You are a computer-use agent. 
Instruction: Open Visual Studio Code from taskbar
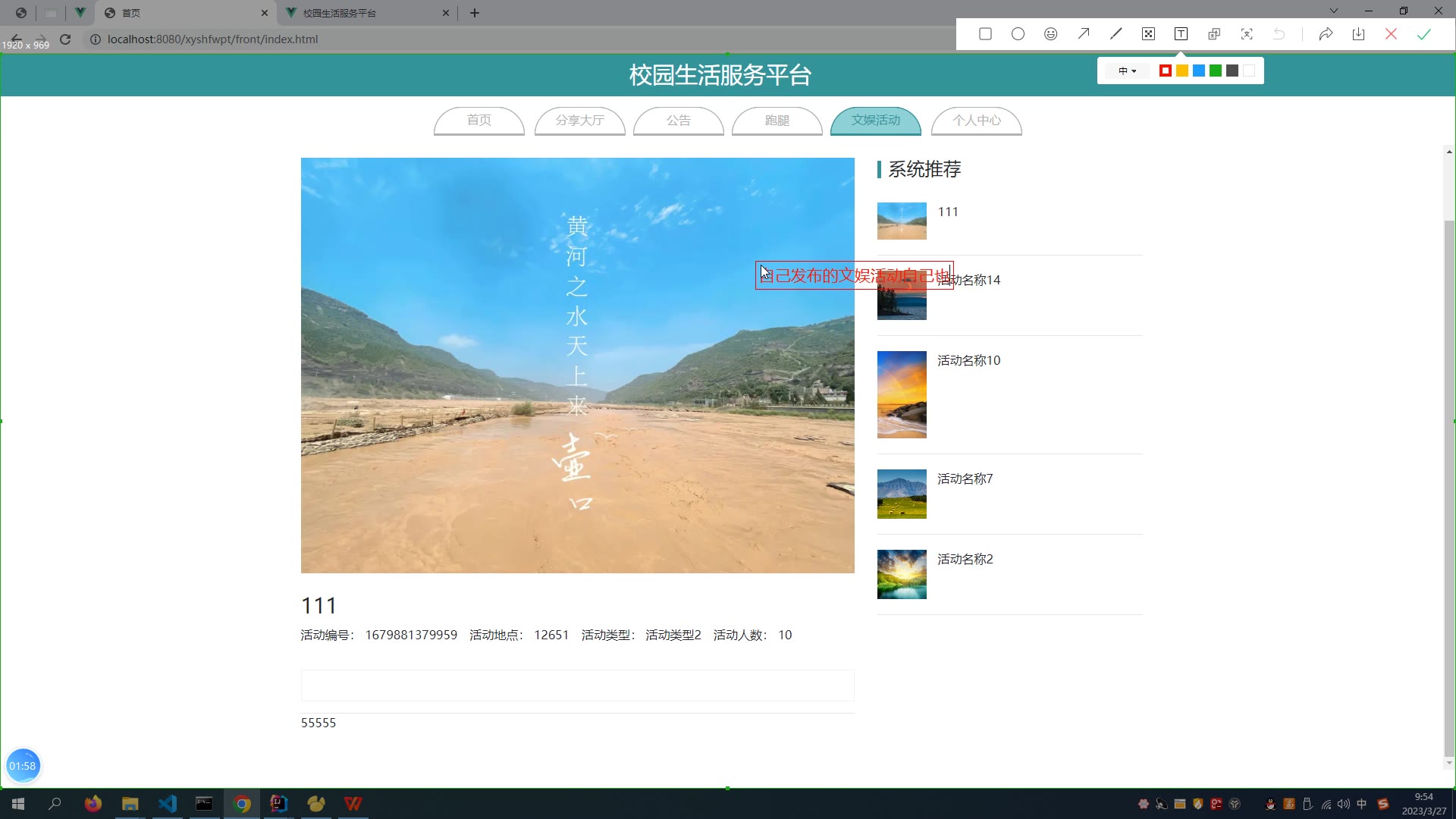pyautogui.click(x=167, y=804)
